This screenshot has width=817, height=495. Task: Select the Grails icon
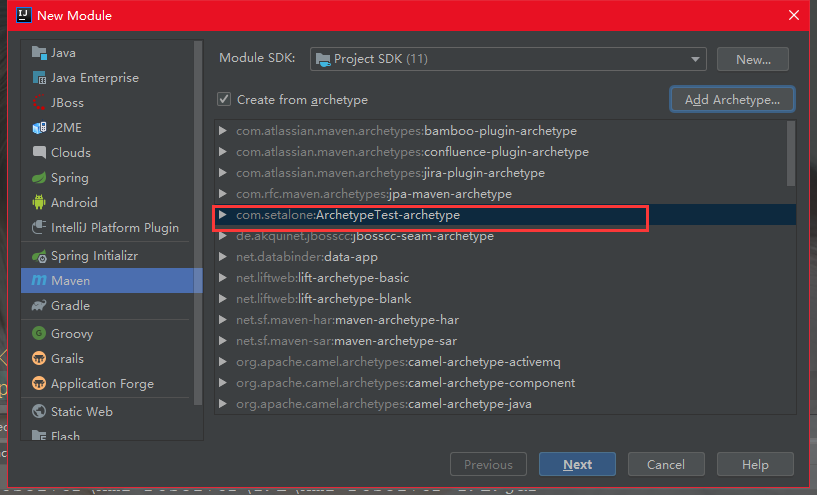pyautogui.click(x=39, y=358)
